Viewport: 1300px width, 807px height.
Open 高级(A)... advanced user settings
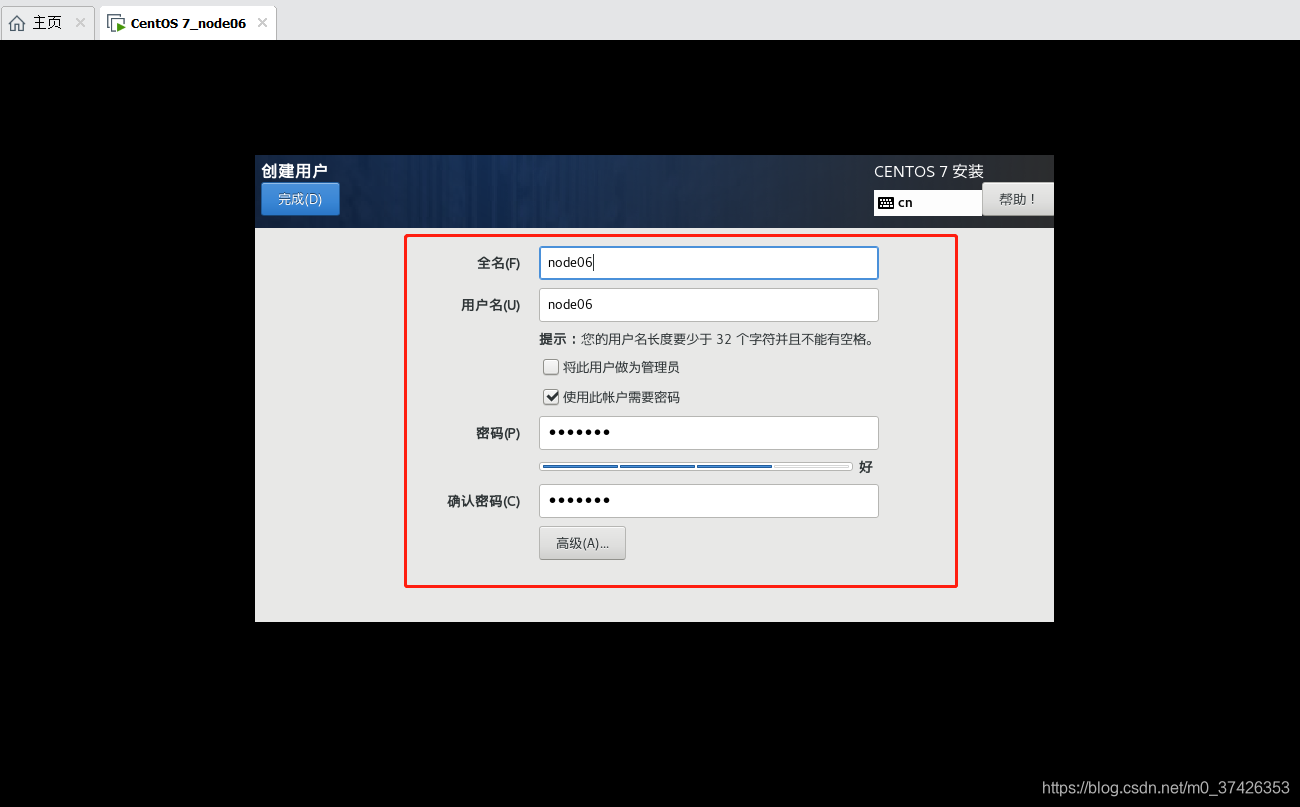pos(582,543)
